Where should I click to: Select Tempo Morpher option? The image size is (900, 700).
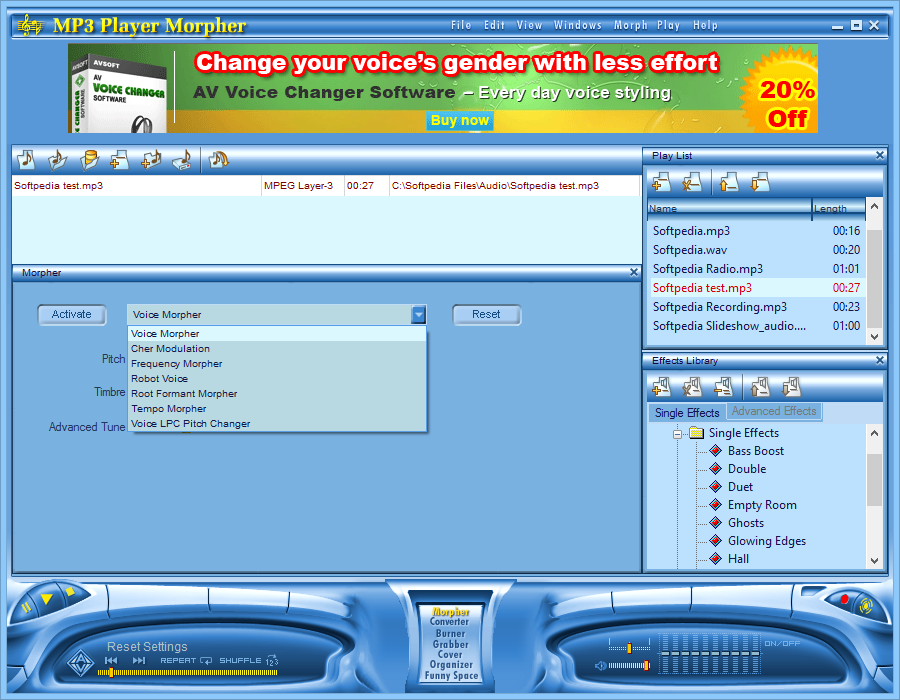click(x=277, y=408)
